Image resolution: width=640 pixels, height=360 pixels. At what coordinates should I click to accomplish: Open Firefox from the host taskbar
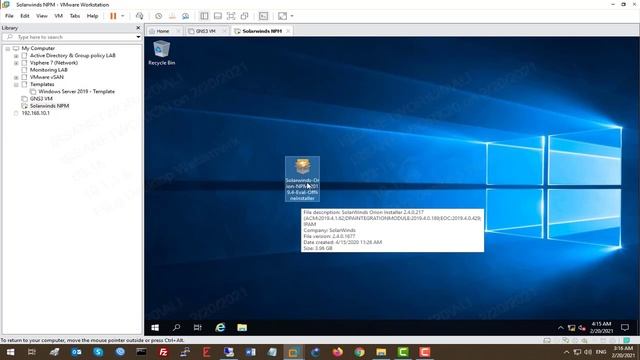click(x=337, y=352)
